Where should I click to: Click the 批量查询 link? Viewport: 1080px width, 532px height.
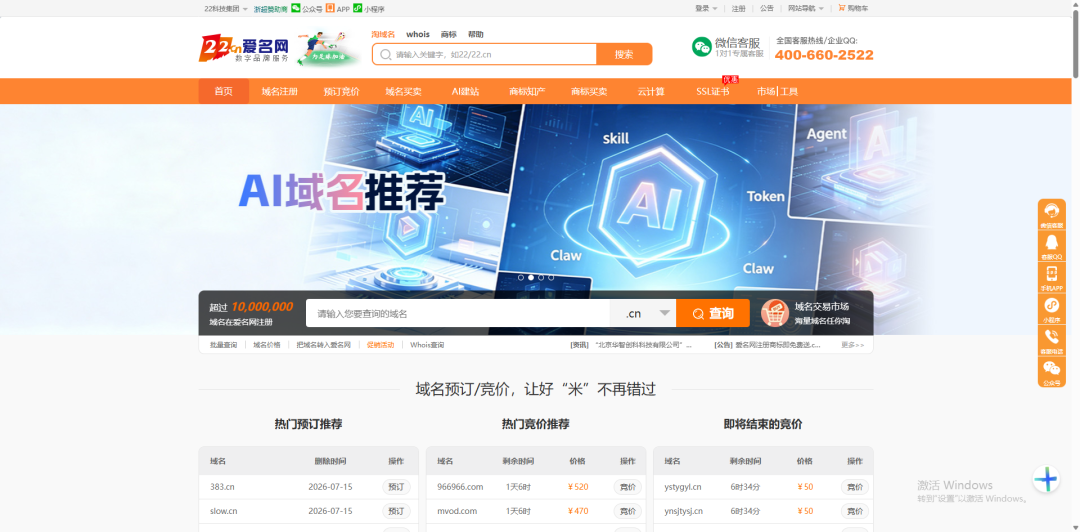223,345
